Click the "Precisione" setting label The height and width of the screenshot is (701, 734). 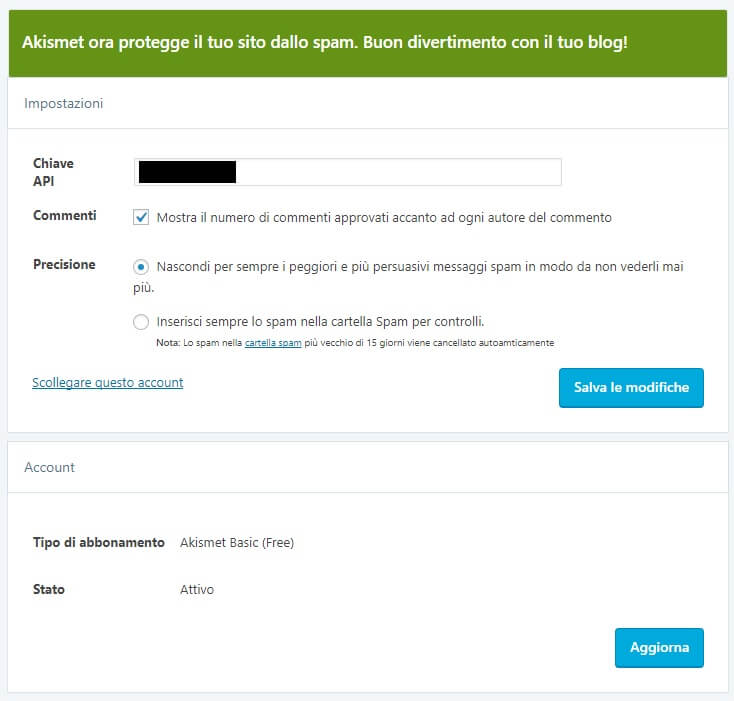coord(65,265)
